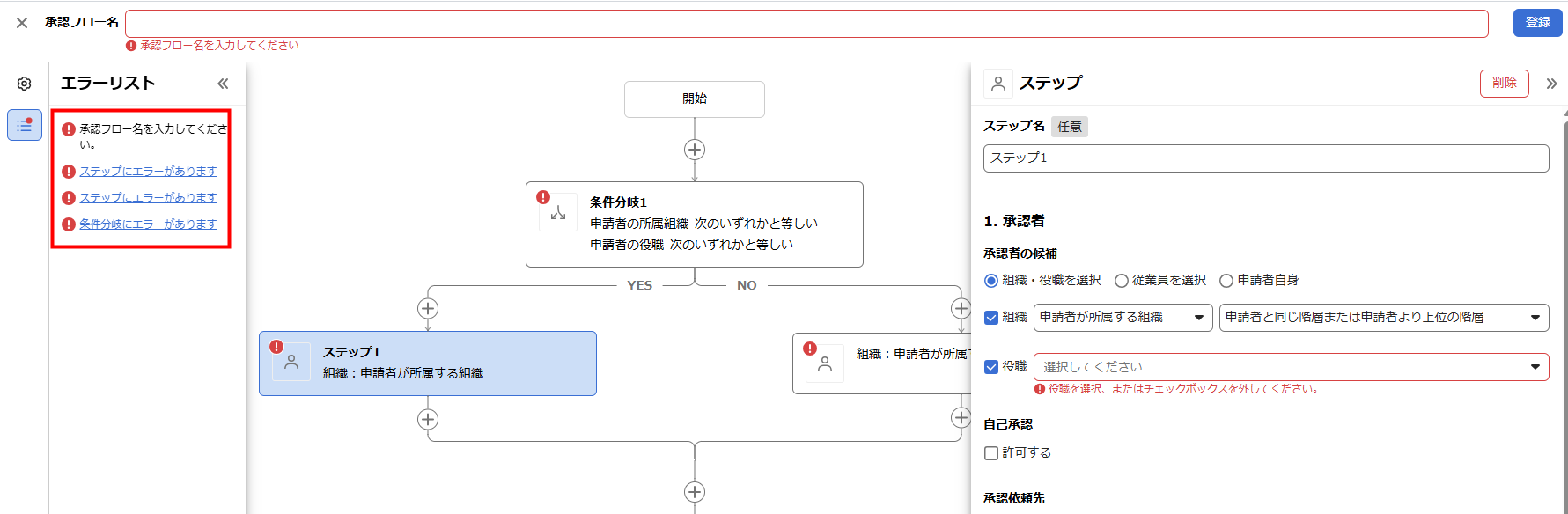Collapse the step panel with double chevron
This screenshot has height=514, width=1568.
coord(1551,84)
